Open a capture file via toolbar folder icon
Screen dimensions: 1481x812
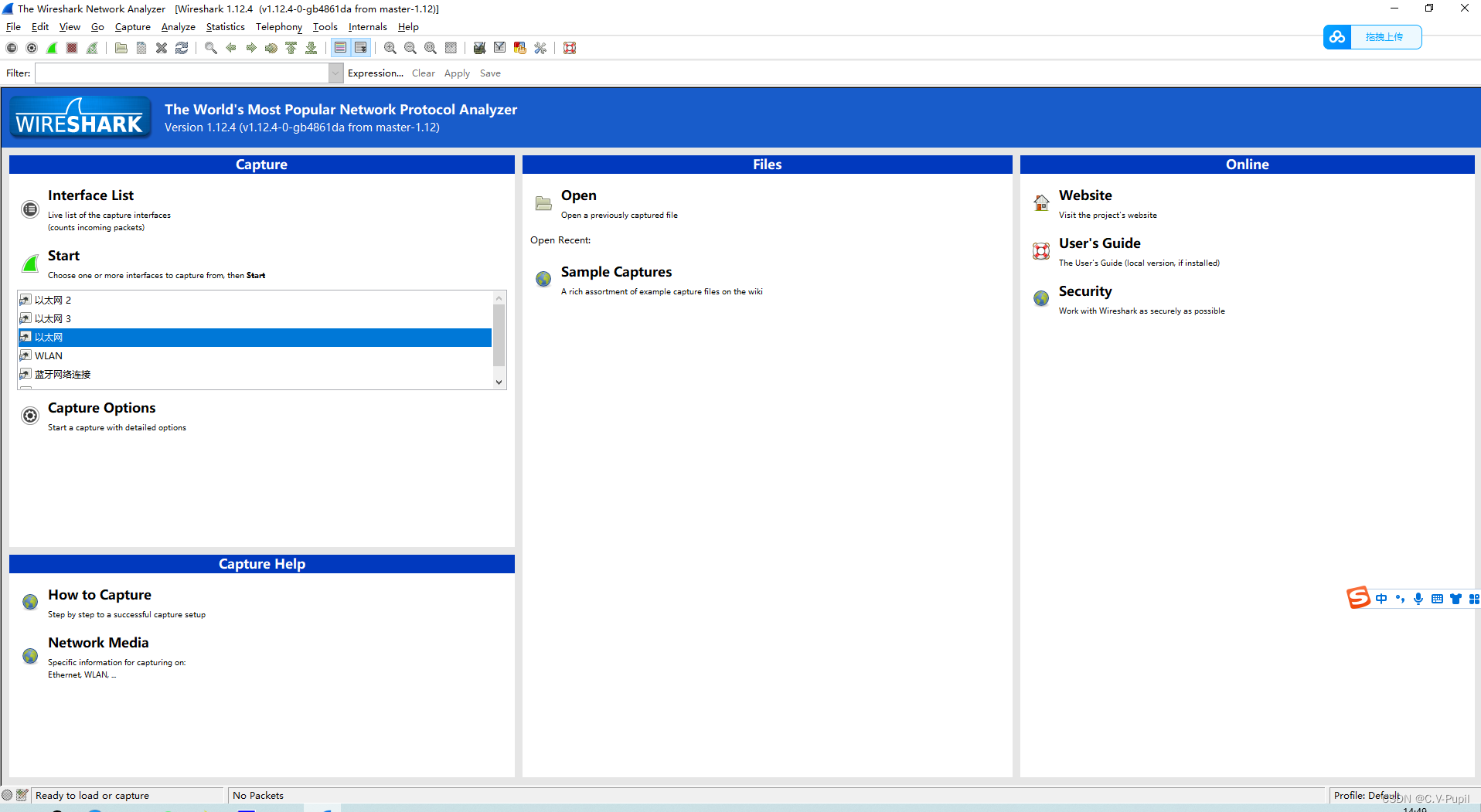(x=121, y=48)
